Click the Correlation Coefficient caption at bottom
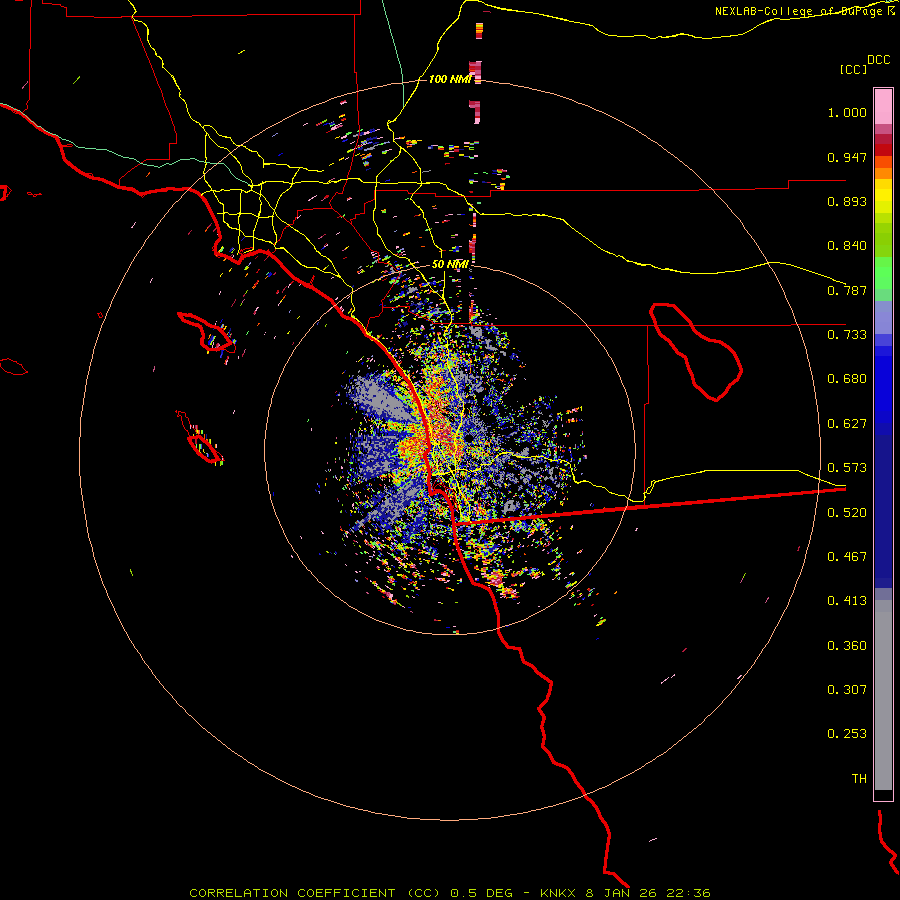This screenshot has height=900, width=900. pyautogui.click(x=450, y=893)
